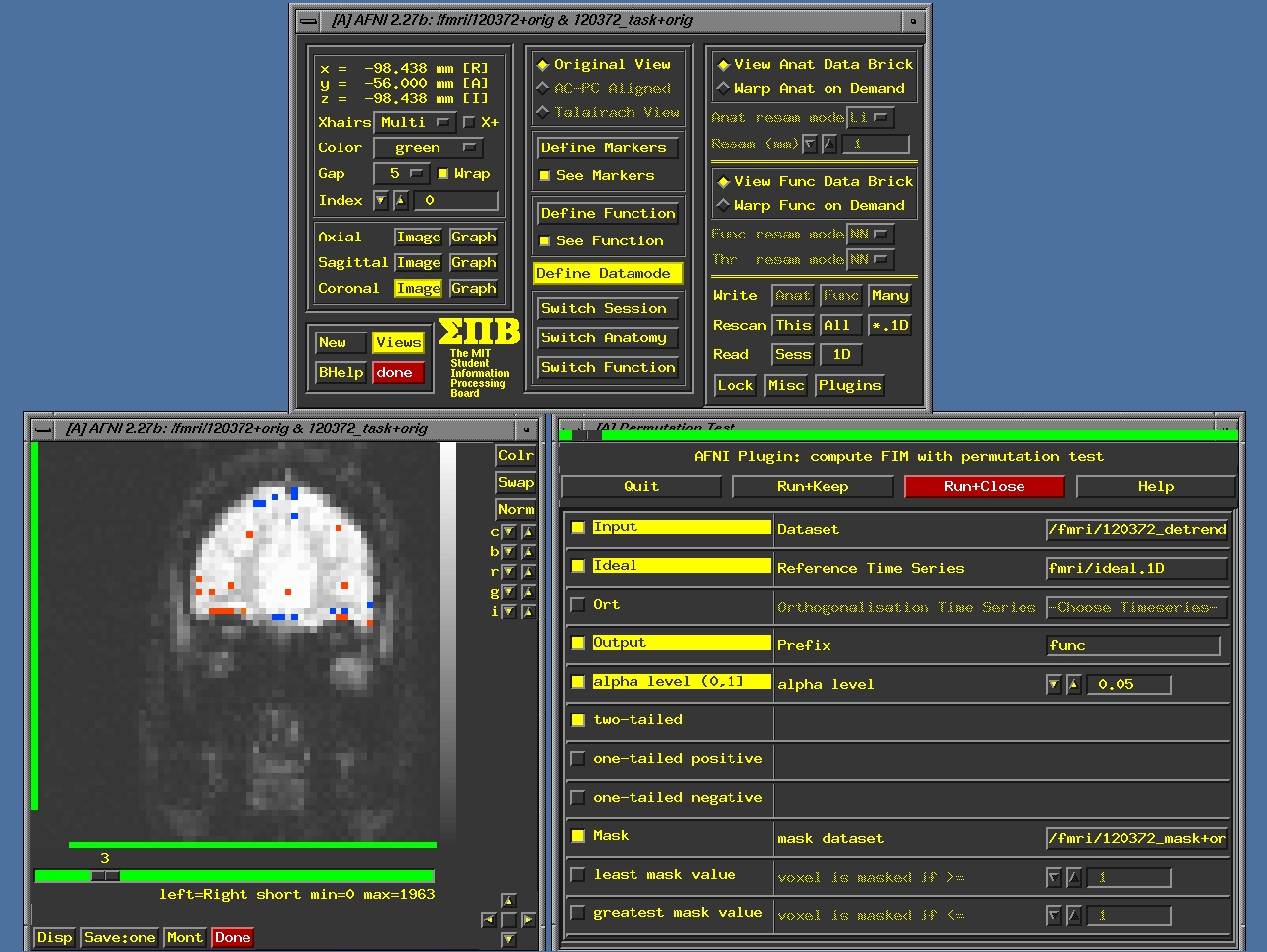Click the 'r' up arrow in image viewer
The height and width of the screenshot is (952, 1267).
click(x=528, y=572)
